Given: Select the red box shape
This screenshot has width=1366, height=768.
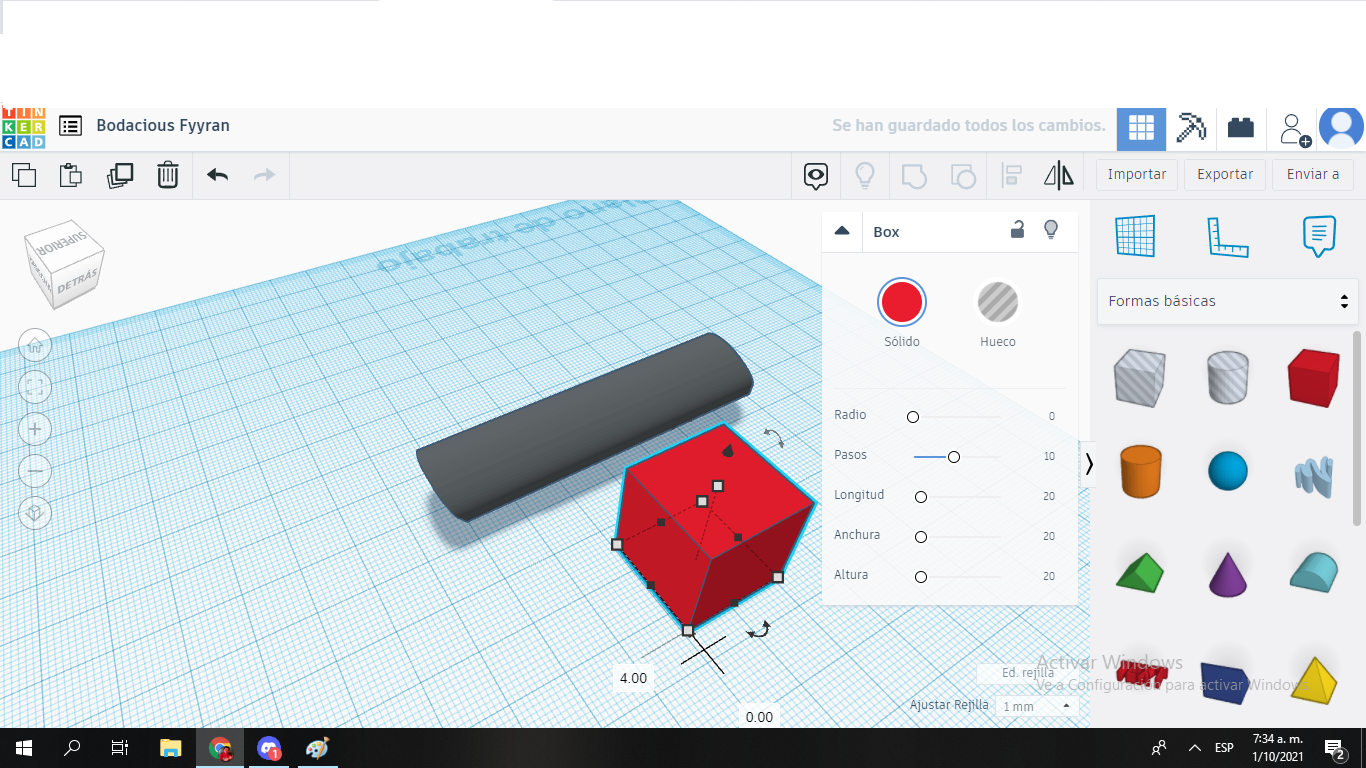Looking at the screenshot, I should [1313, 377].
